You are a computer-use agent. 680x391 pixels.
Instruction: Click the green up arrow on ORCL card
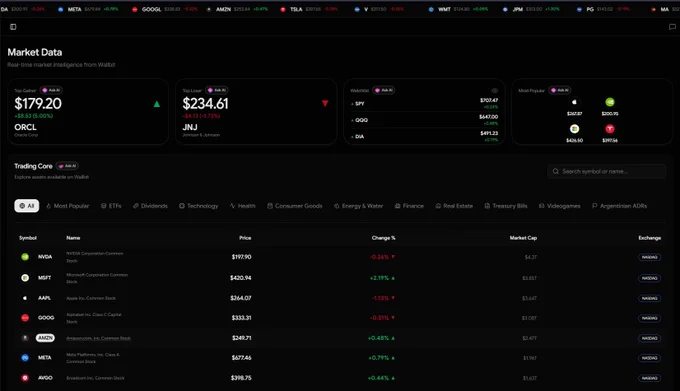coord(157,104)
